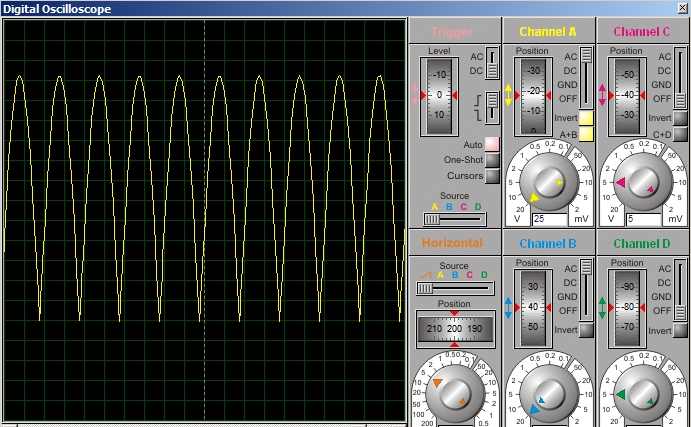Click the pink Channel C position arrow
Viewport: 691px width, 427px height.
point(602,95)
